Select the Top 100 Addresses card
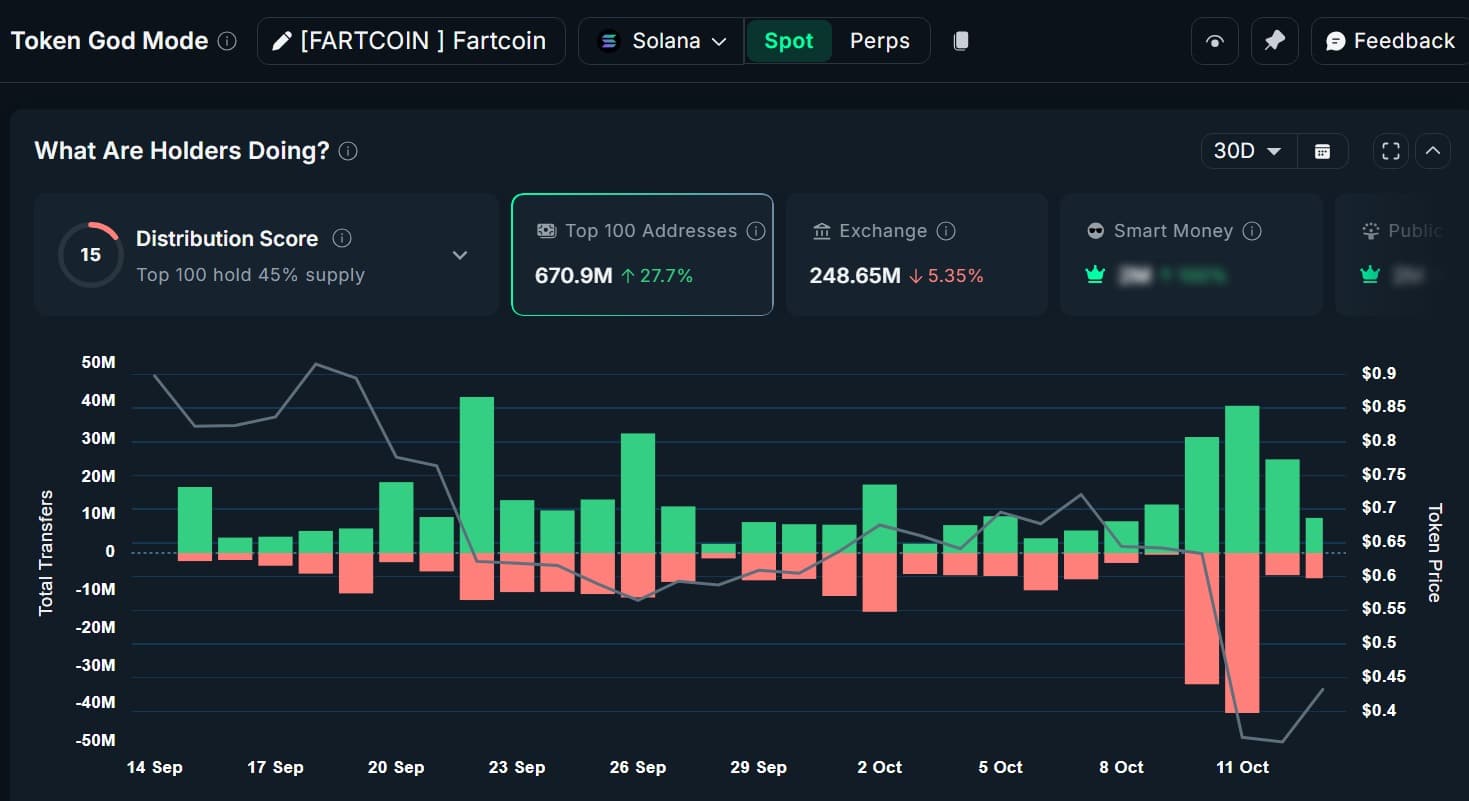 tap(641, 254)
